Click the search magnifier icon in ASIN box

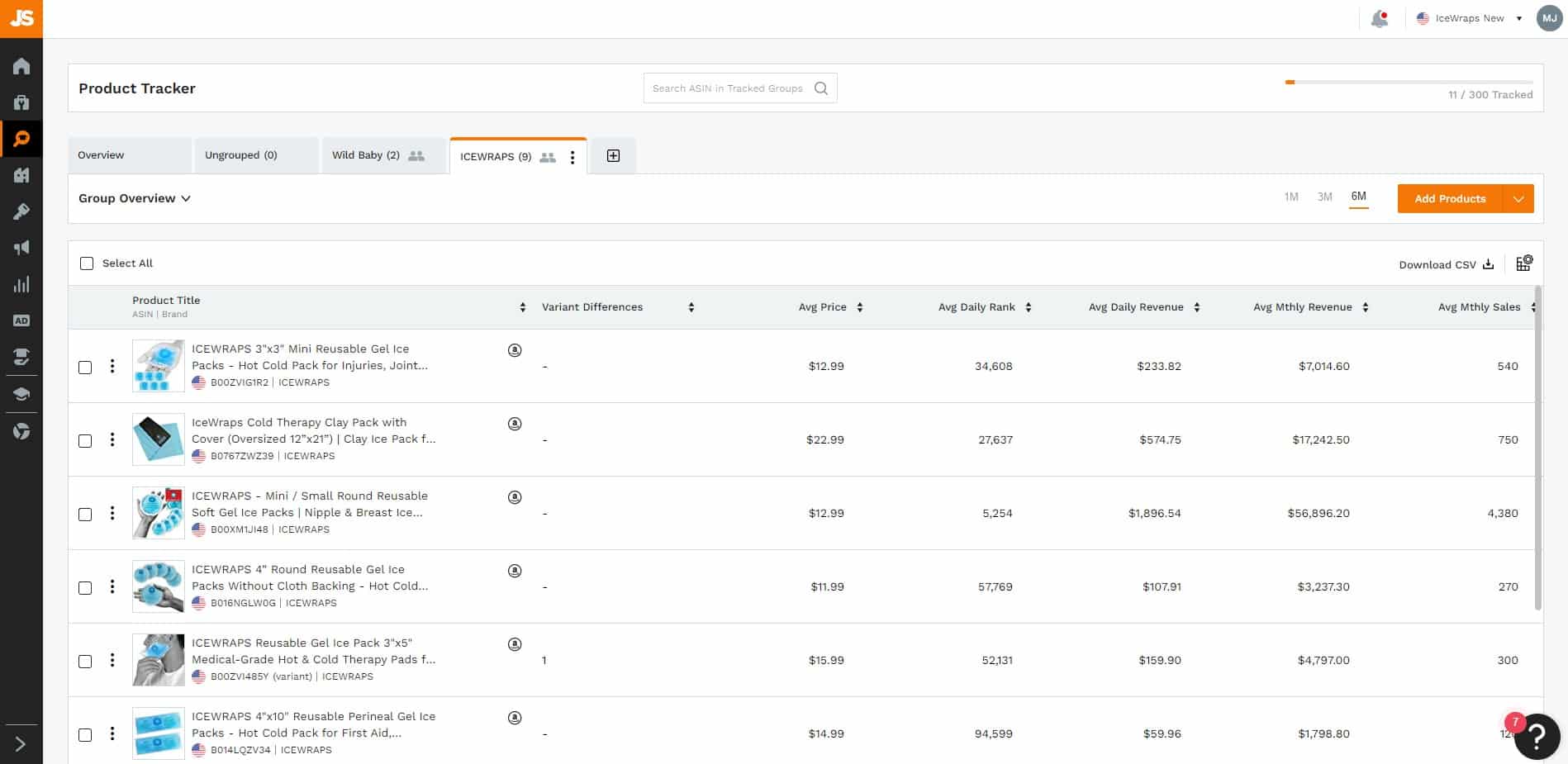pos(820,88)
